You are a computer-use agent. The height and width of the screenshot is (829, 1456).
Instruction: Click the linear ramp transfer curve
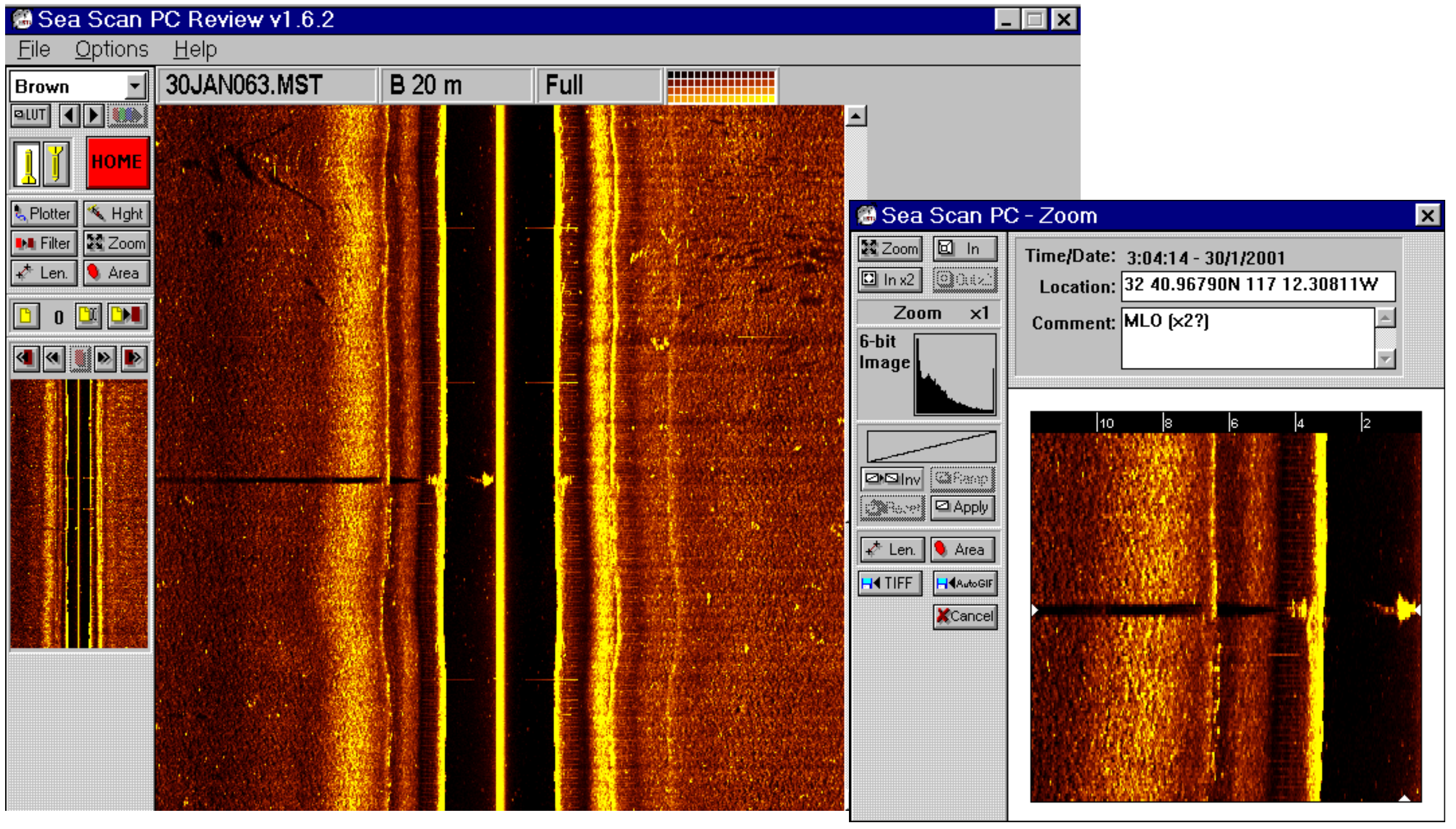[931, 446]
